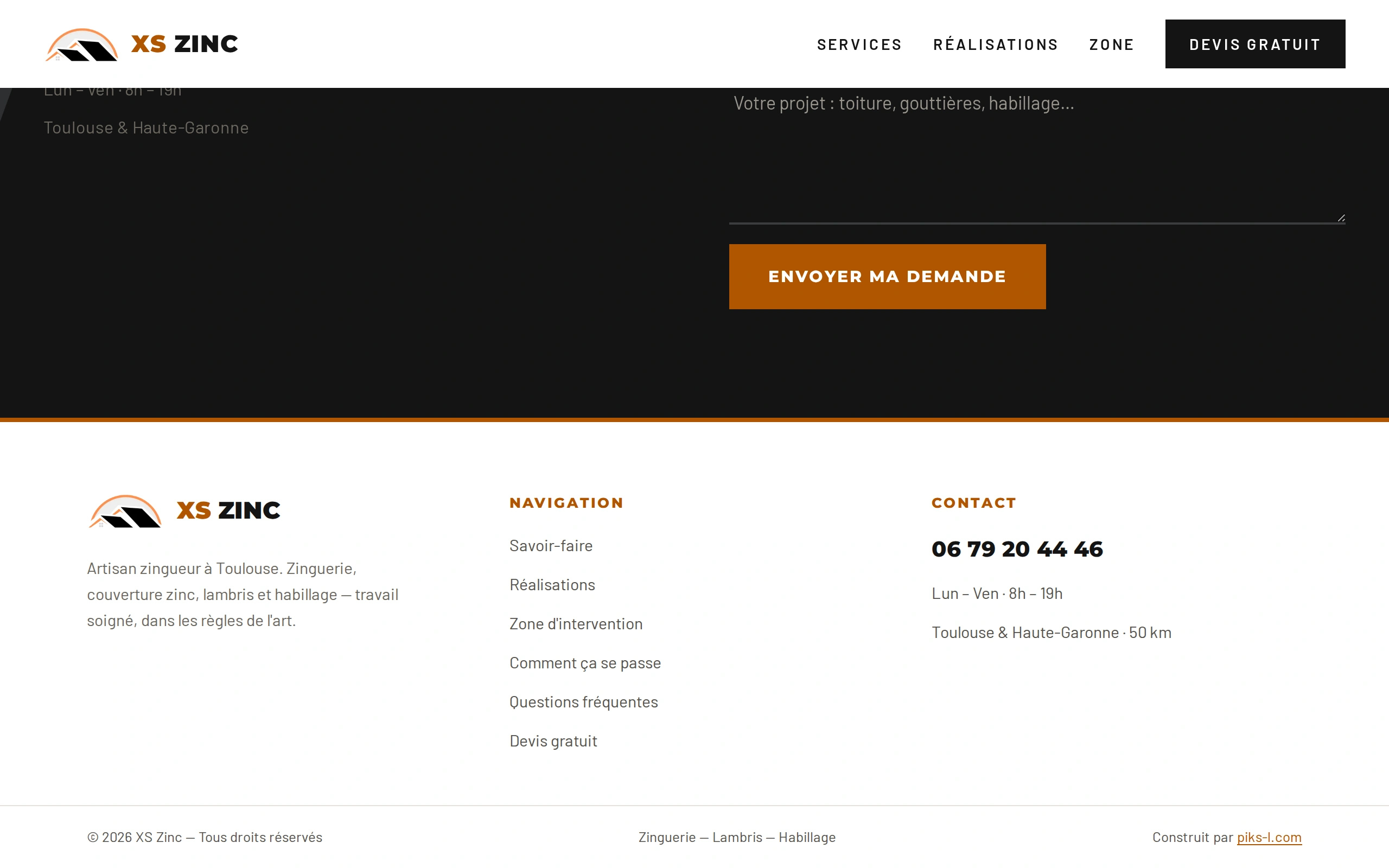Click the © 2026 XS Zinc copyright text
This screenshot has width=1389, height=868.
205,837
